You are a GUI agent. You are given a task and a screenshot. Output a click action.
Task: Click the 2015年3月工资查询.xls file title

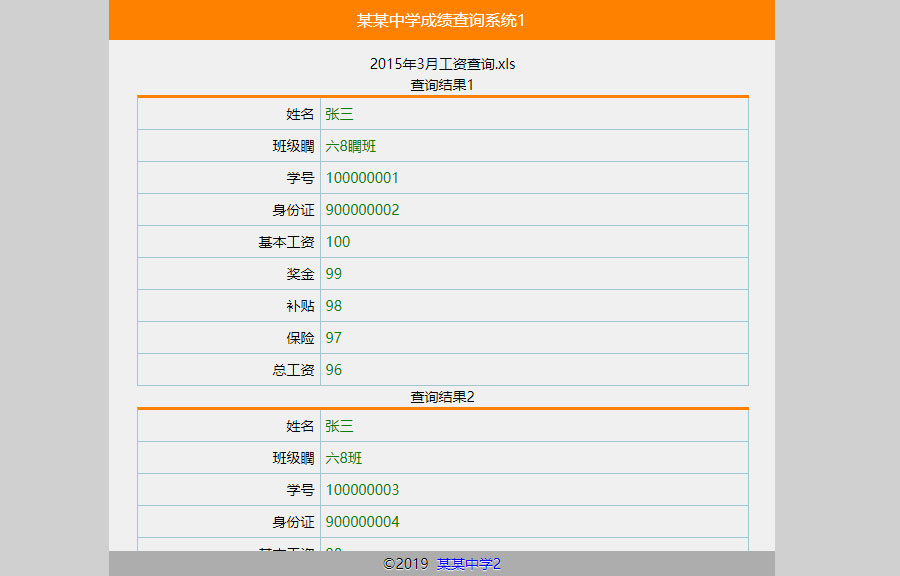coord(442,64)
